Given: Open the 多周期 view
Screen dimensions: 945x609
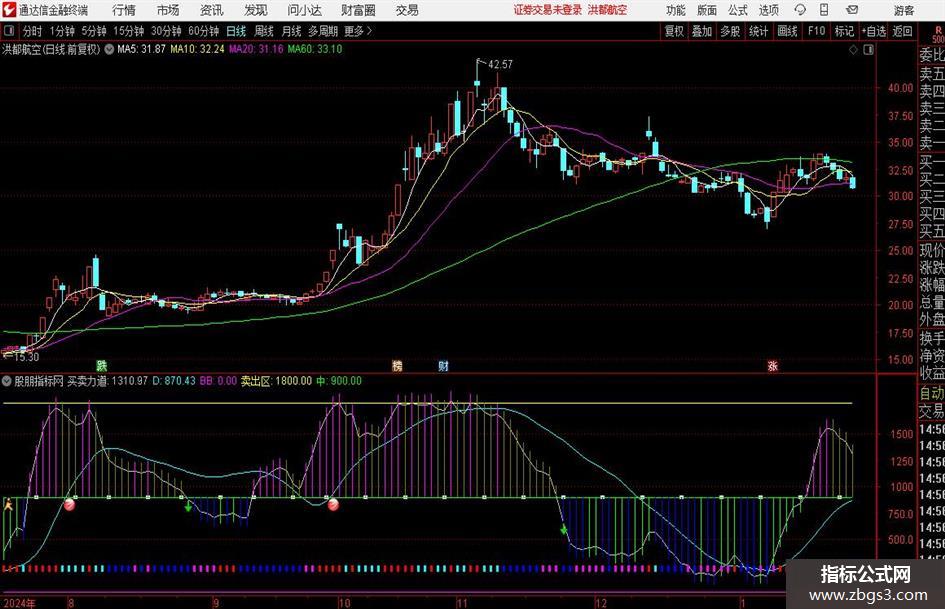Looking at the screenshot, I should click(x=323, y=31).
